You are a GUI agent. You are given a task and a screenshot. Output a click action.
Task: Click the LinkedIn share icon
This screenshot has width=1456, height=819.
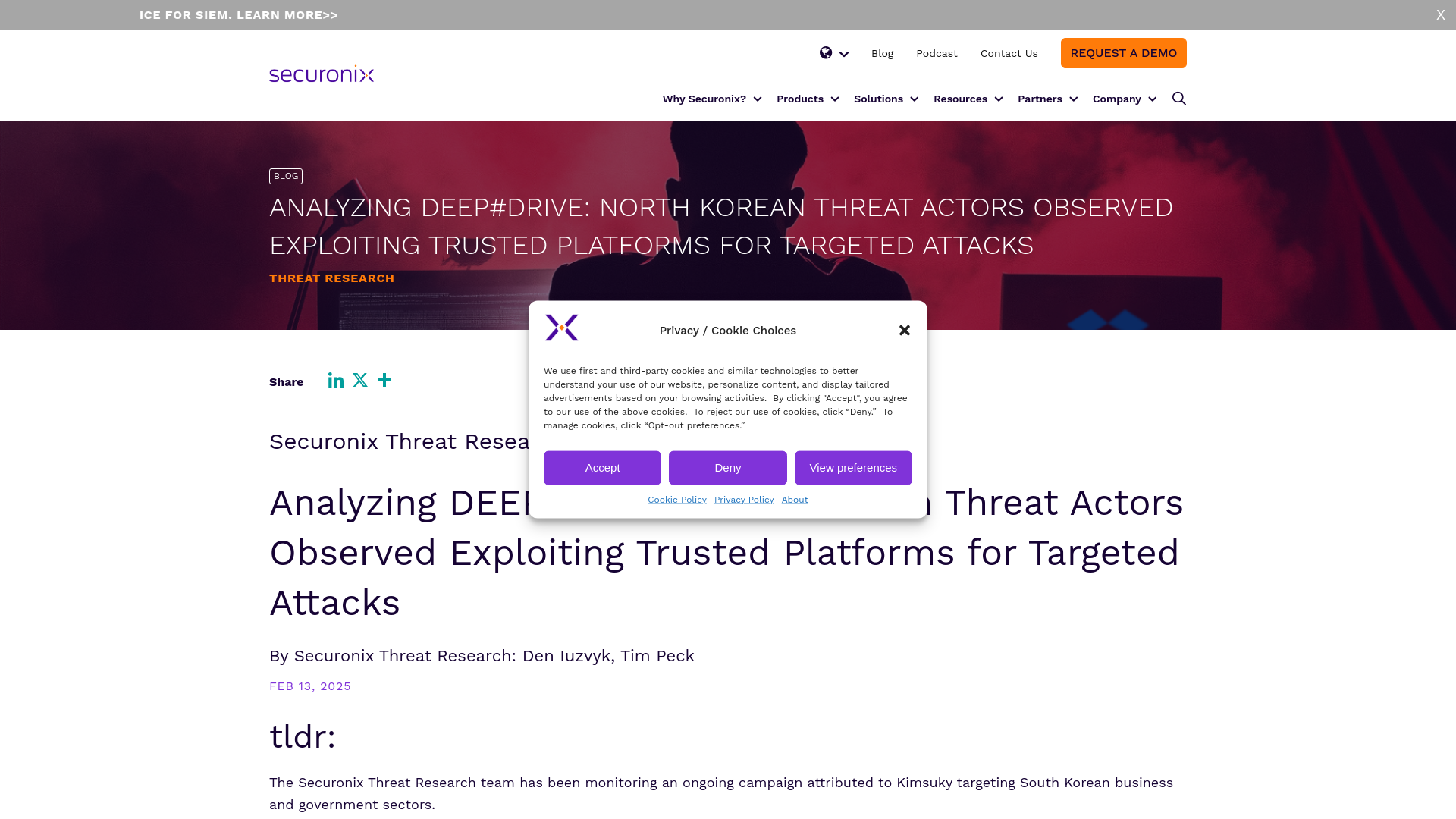point(335,379)
